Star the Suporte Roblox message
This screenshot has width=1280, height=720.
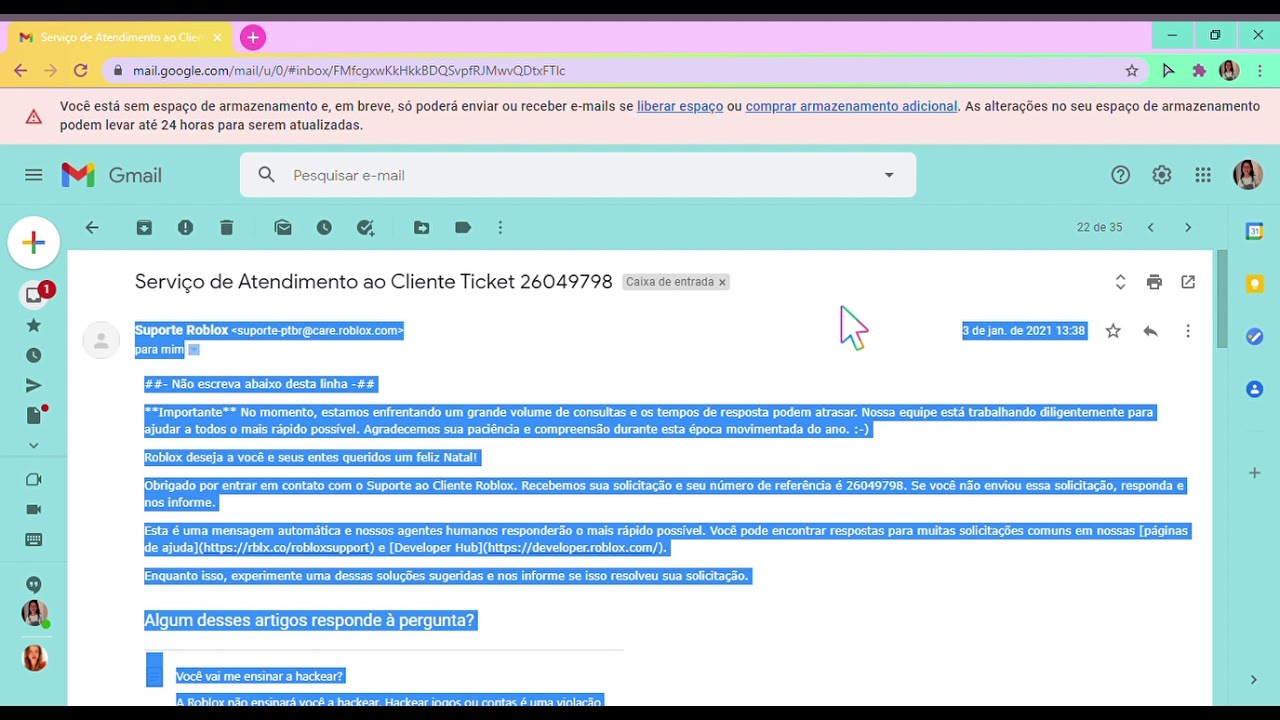coord(1113,331)
